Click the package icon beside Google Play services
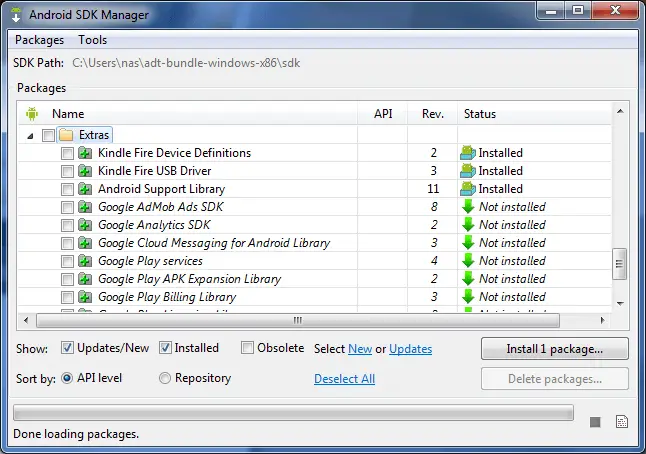This screenshot has width=646, height=454. click(85, 261)
